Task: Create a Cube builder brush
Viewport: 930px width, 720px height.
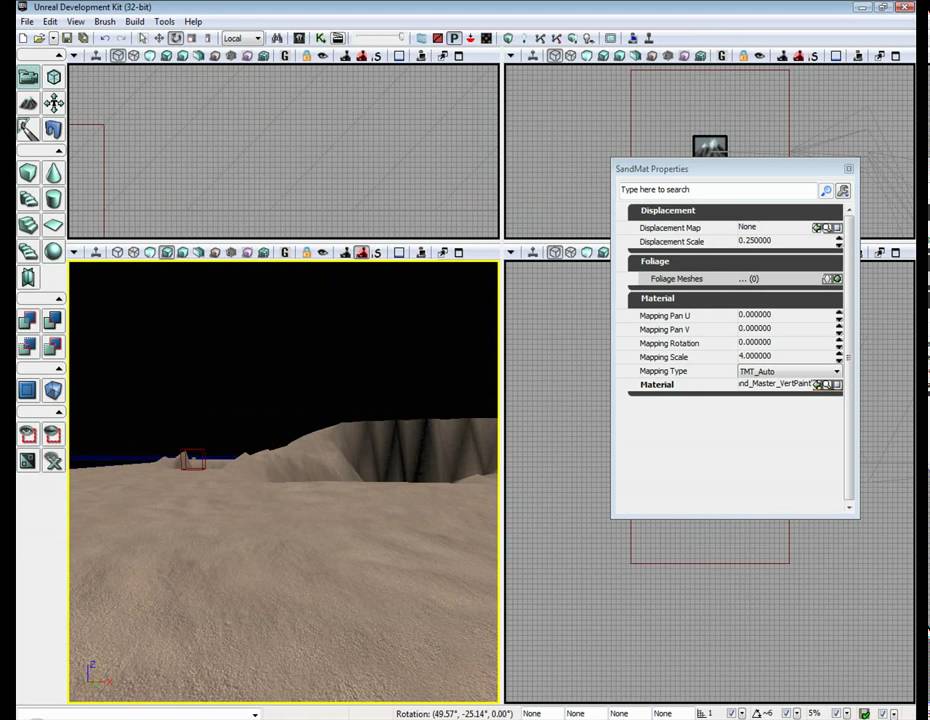Action: point(28,173)
